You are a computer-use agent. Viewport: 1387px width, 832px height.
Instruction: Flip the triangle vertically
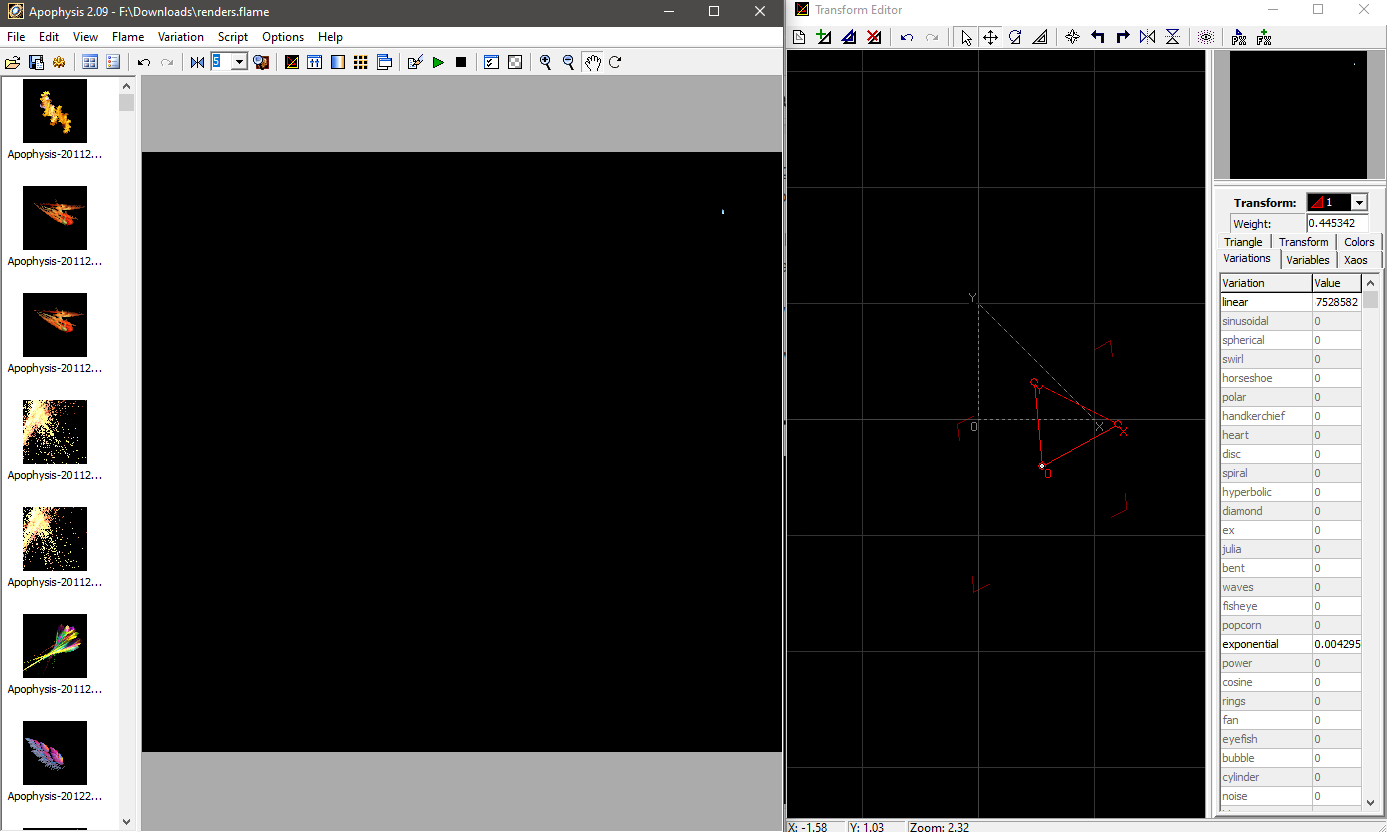tap(1172, 37)
